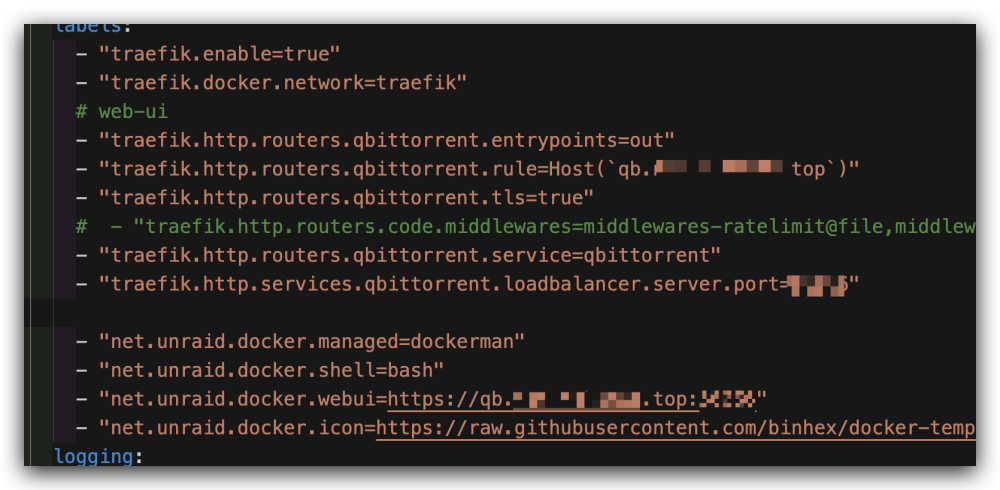Viewport: 1000px width, 490px height.
Task: Place cursor on the logging key
Action: tap(95, 457)
